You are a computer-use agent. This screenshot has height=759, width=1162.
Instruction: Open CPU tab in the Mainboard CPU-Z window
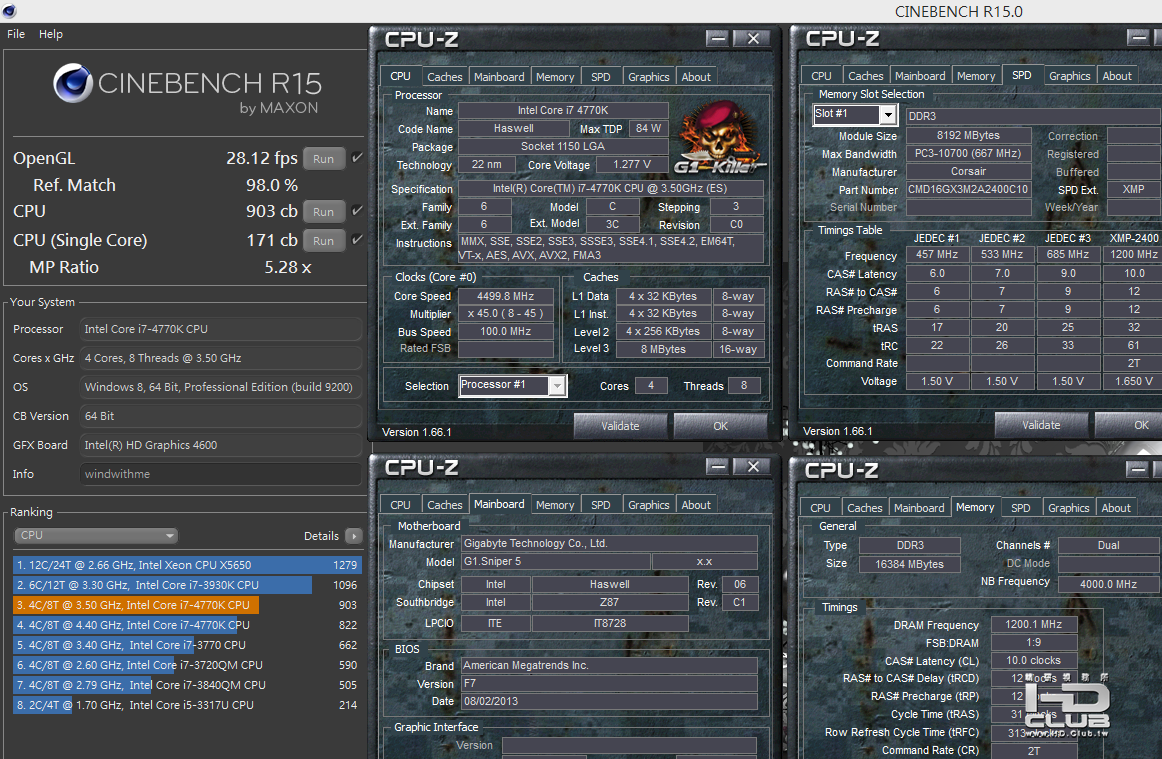tap(400, 505)
